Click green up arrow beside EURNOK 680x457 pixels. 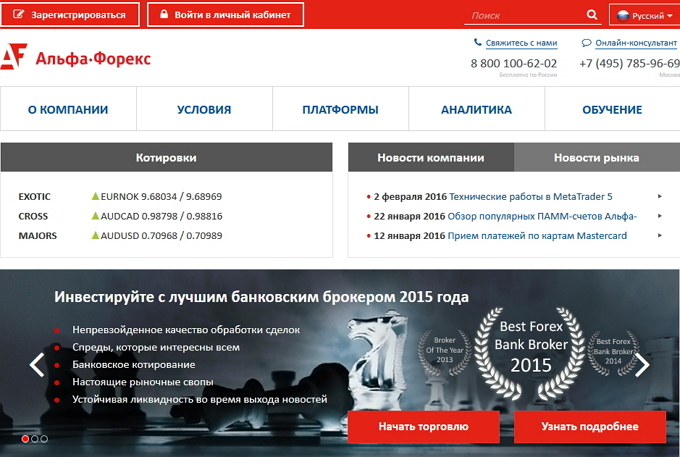click(95, 196)
